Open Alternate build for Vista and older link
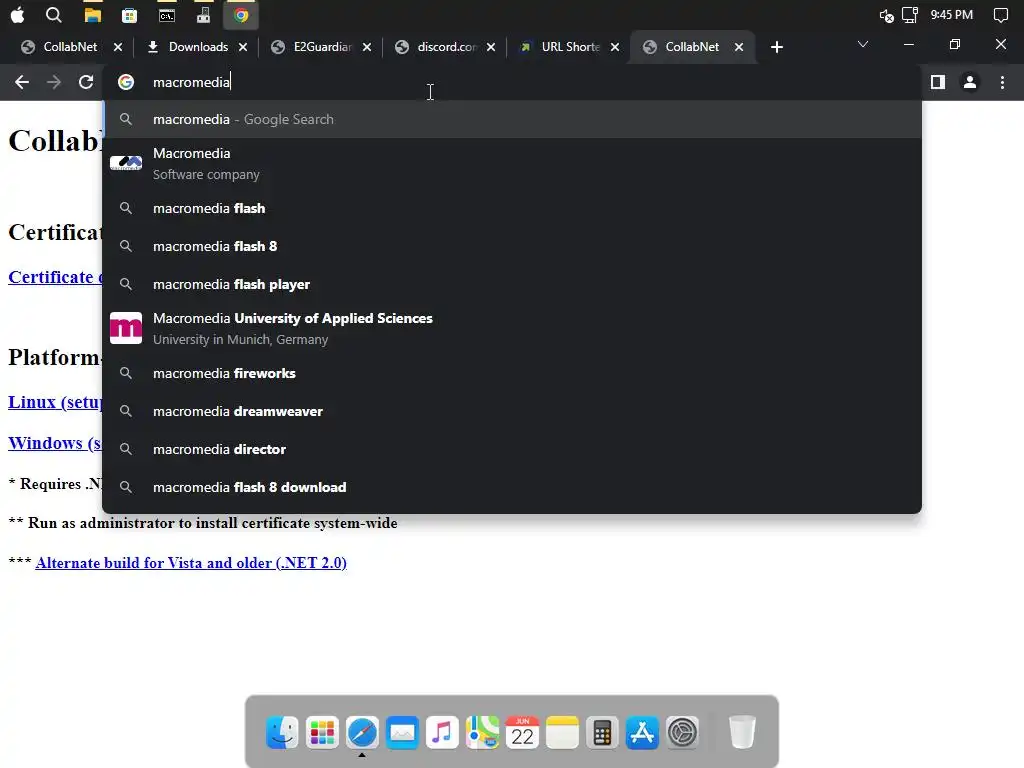 [191, 563]
